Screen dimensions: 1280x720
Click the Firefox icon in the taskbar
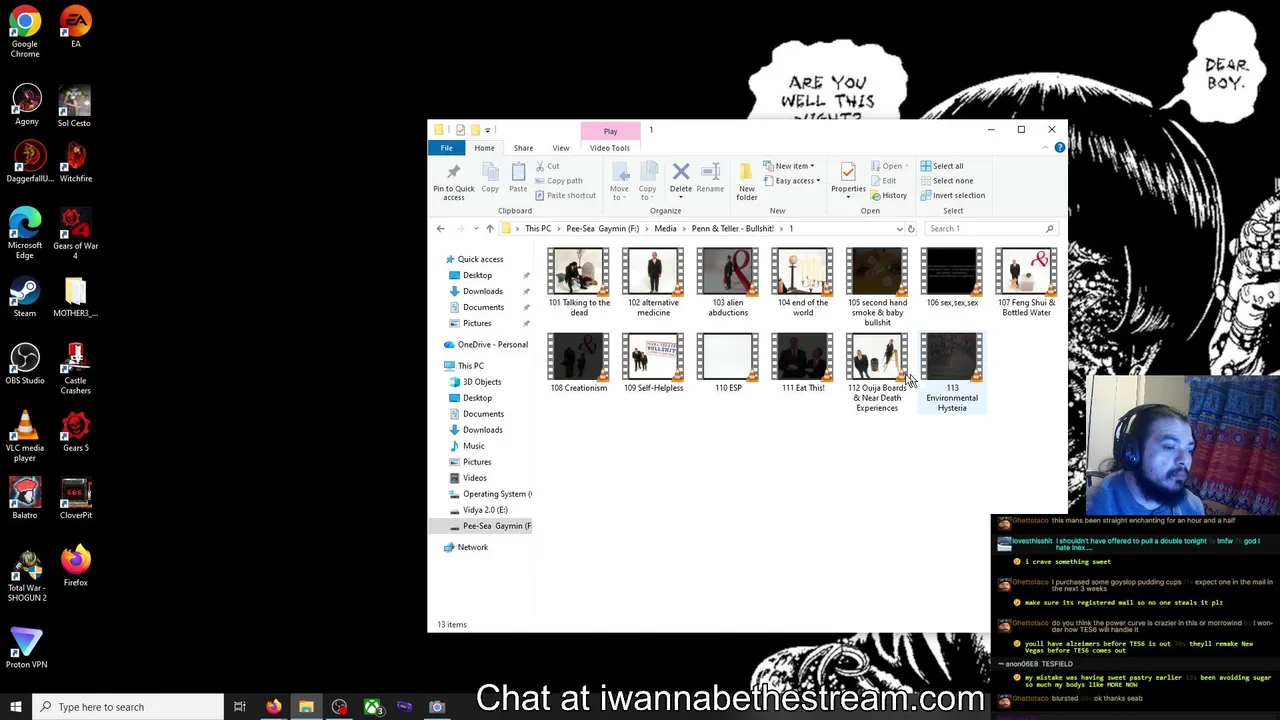pos(273,707)
